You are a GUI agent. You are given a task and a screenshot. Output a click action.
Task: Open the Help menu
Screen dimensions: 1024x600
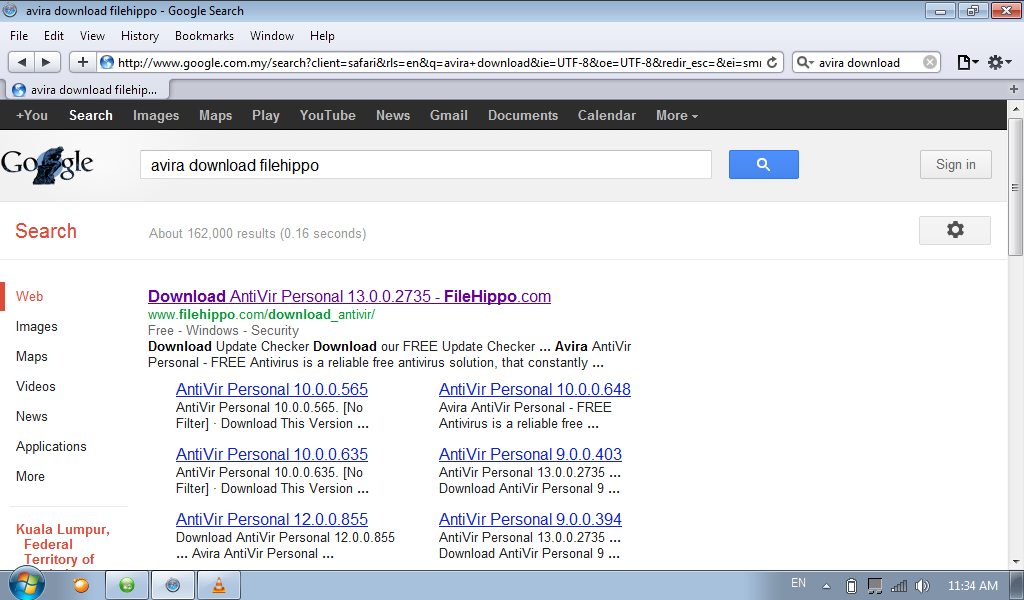[x=322, y=36]
